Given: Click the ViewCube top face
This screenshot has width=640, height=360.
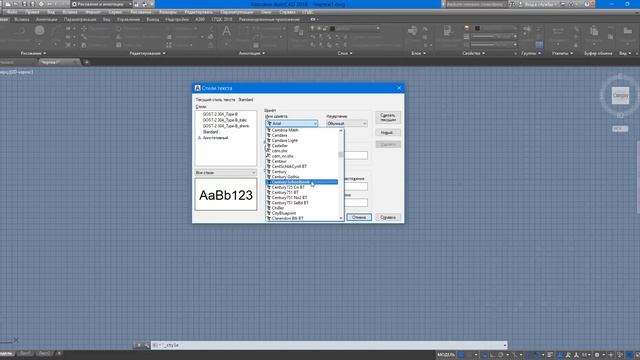Looking at the screenshot, I should click(620, 96).
